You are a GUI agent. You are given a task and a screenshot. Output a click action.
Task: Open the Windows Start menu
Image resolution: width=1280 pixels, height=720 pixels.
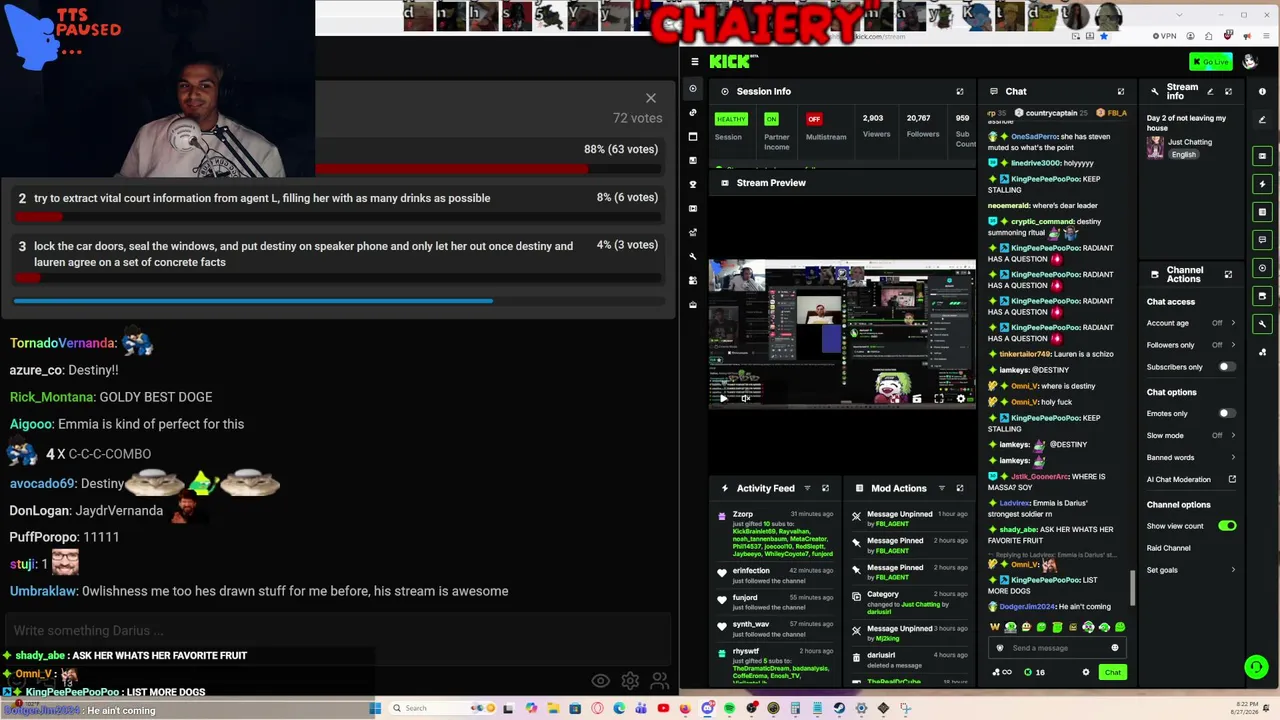coord(375,708)
